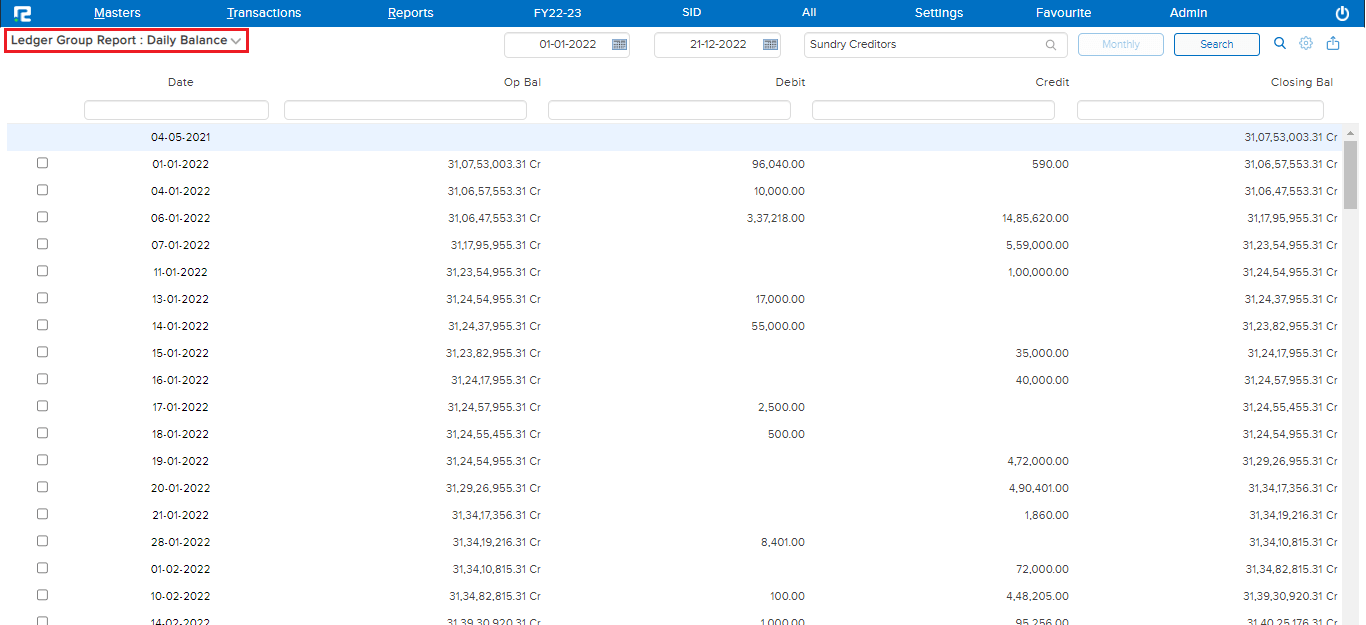
Task: Click the blue magnifier search icon
Action: pos(1280,44)
